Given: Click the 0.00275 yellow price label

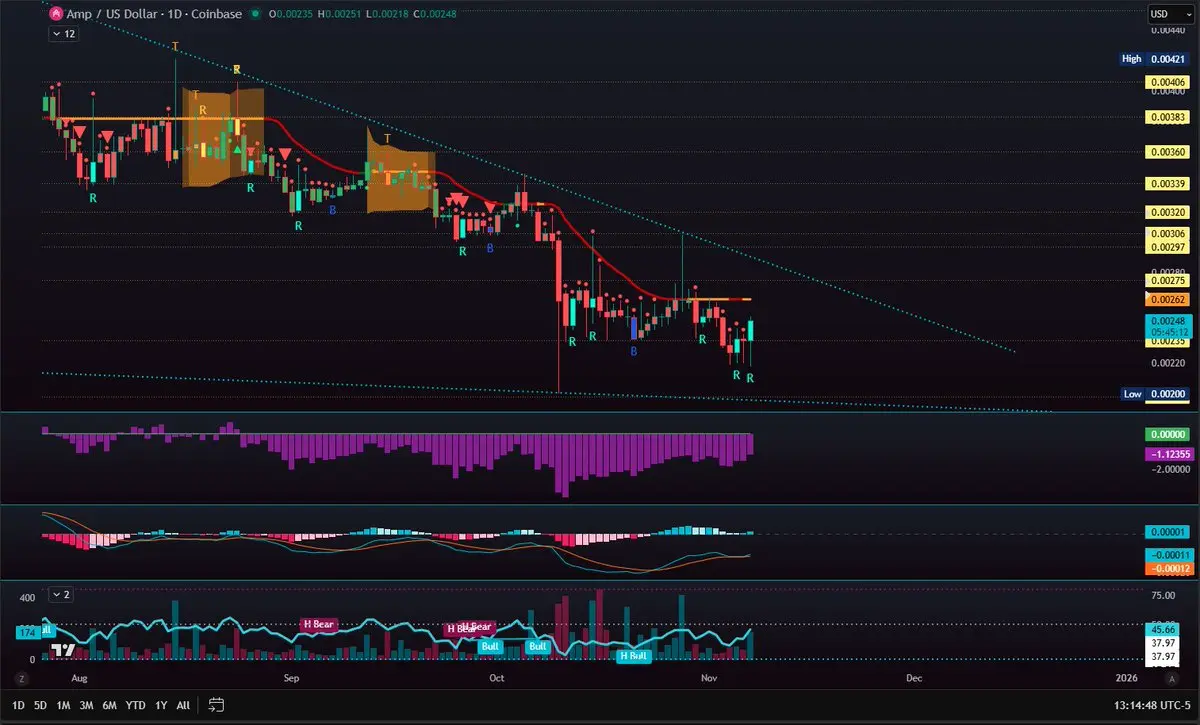Looking at the screenshot, I should [x=1167, y=283].
